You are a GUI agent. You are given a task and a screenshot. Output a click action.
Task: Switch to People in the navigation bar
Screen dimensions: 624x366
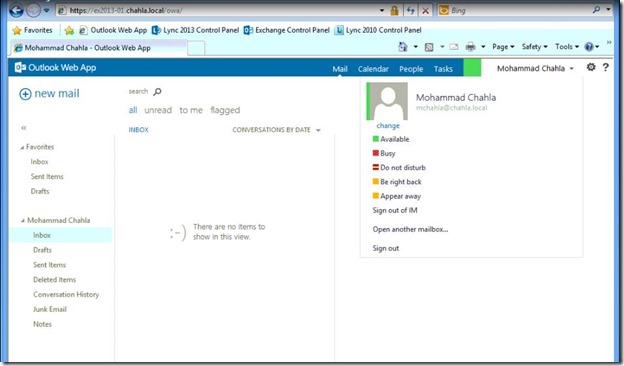(x=411, y=69)
